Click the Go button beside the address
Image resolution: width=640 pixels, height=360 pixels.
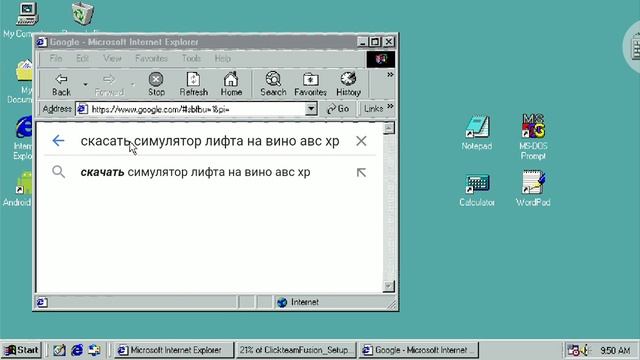tap(338, 109)
